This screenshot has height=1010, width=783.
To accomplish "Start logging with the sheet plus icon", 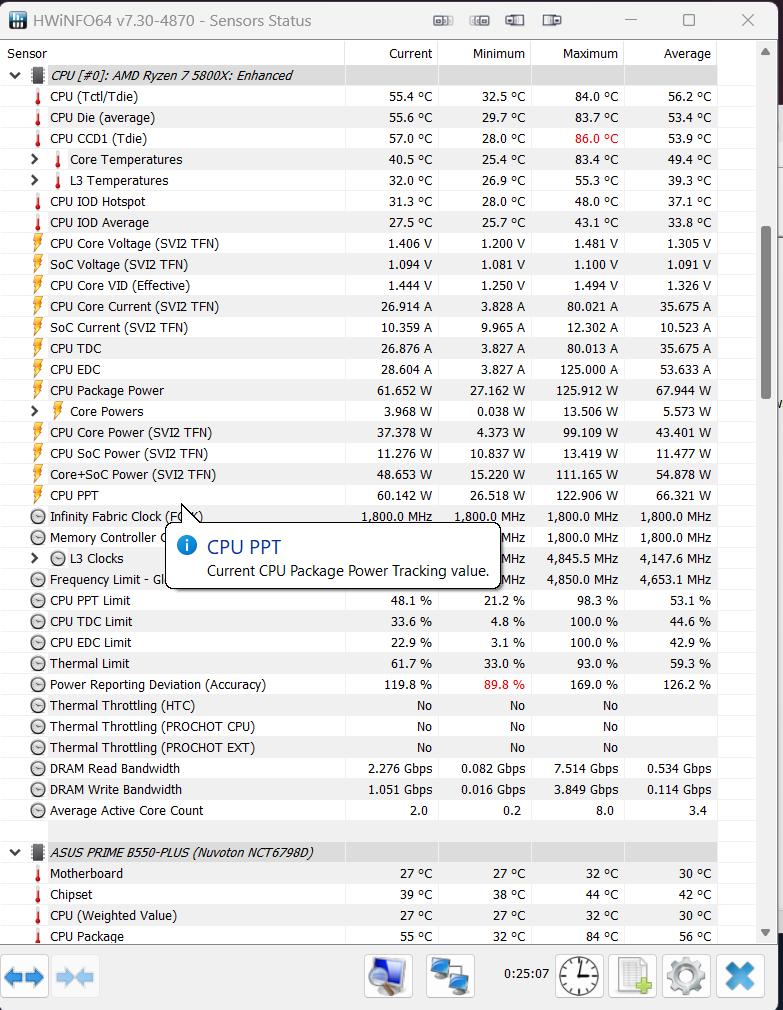I will 633,977.
